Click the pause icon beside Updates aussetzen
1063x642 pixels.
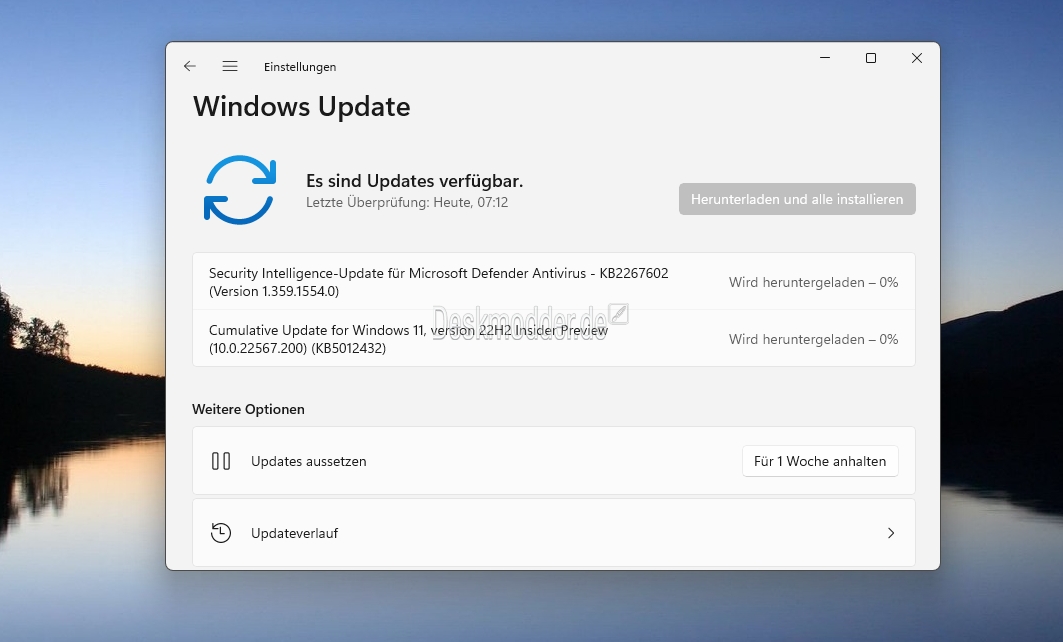[221, 461]
